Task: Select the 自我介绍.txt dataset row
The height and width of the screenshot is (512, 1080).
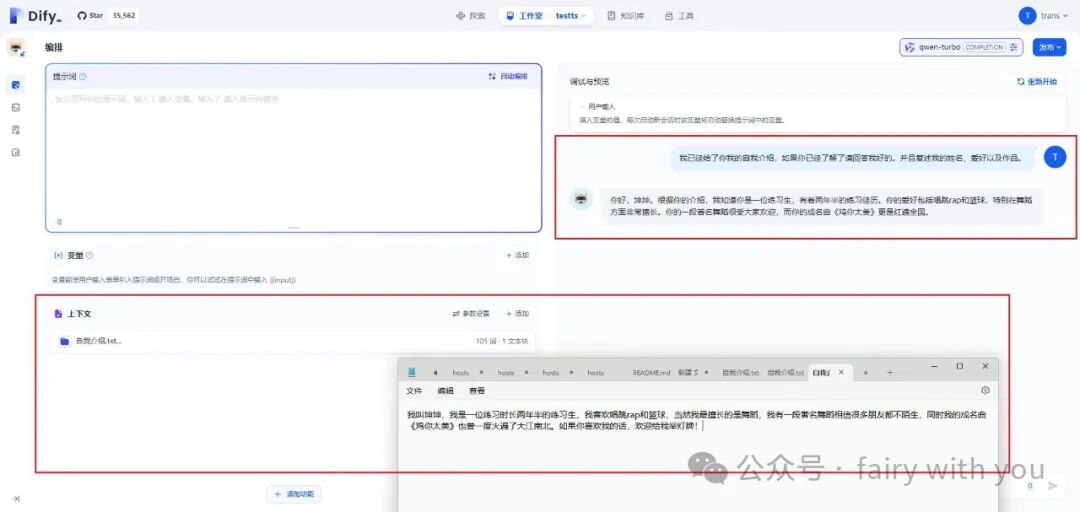Action: 293,341
